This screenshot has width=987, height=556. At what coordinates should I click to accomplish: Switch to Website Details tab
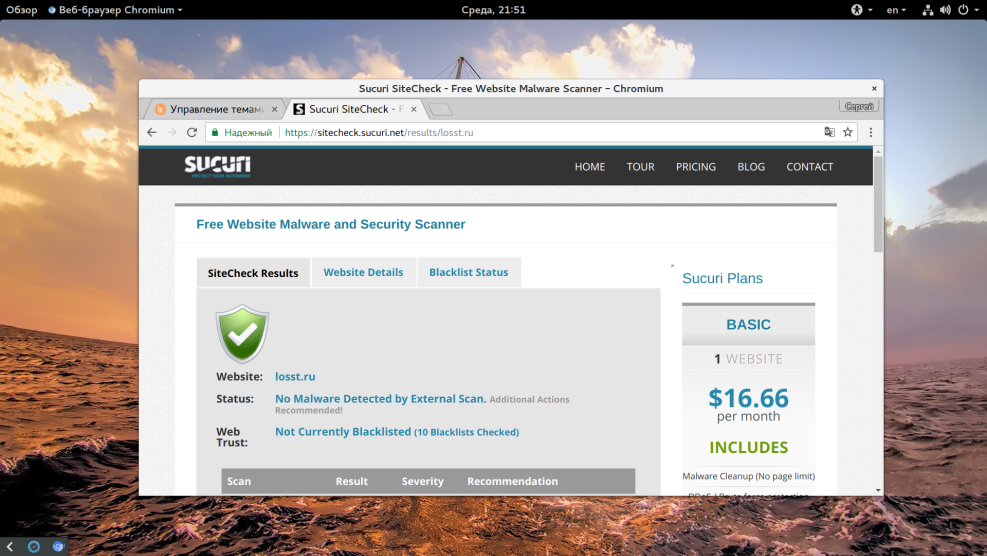pyautogui.click(x=363, y=272)
